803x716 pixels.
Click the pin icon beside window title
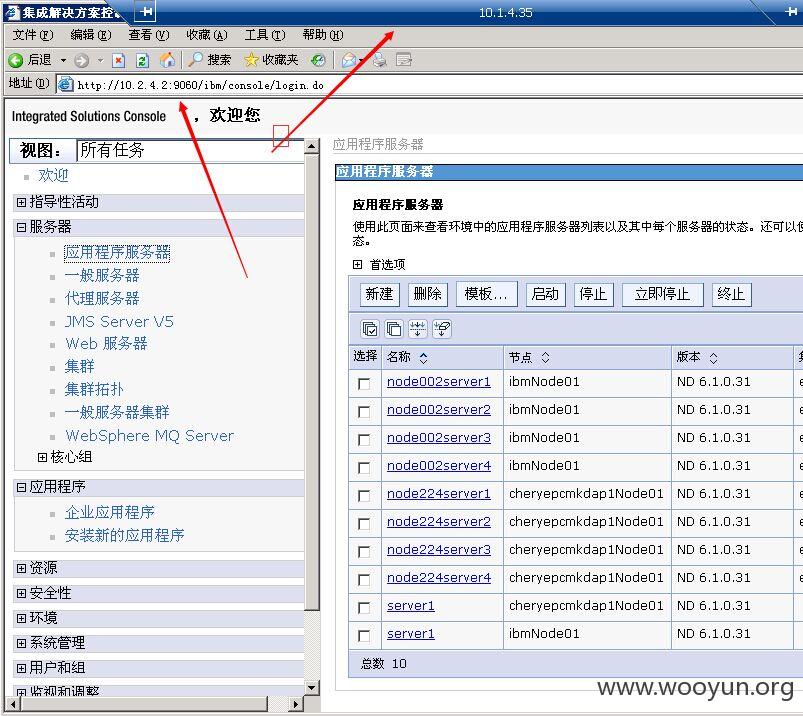click(145, 11)
